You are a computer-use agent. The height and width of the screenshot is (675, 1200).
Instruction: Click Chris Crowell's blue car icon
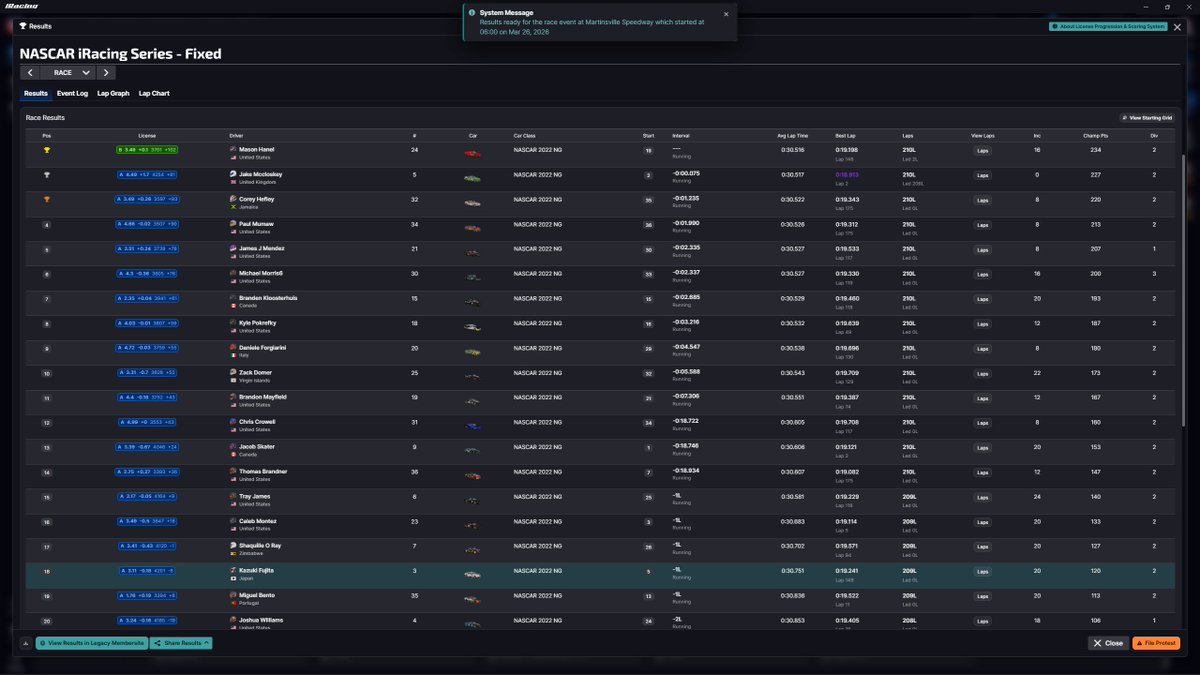click(472, 426)
